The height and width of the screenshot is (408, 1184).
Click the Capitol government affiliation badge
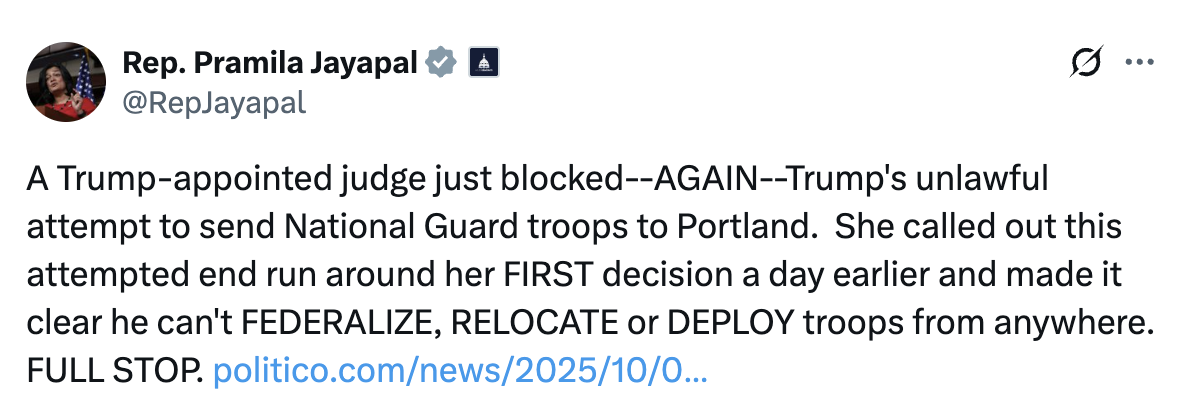pyautogui.click(x=483, y=63)
